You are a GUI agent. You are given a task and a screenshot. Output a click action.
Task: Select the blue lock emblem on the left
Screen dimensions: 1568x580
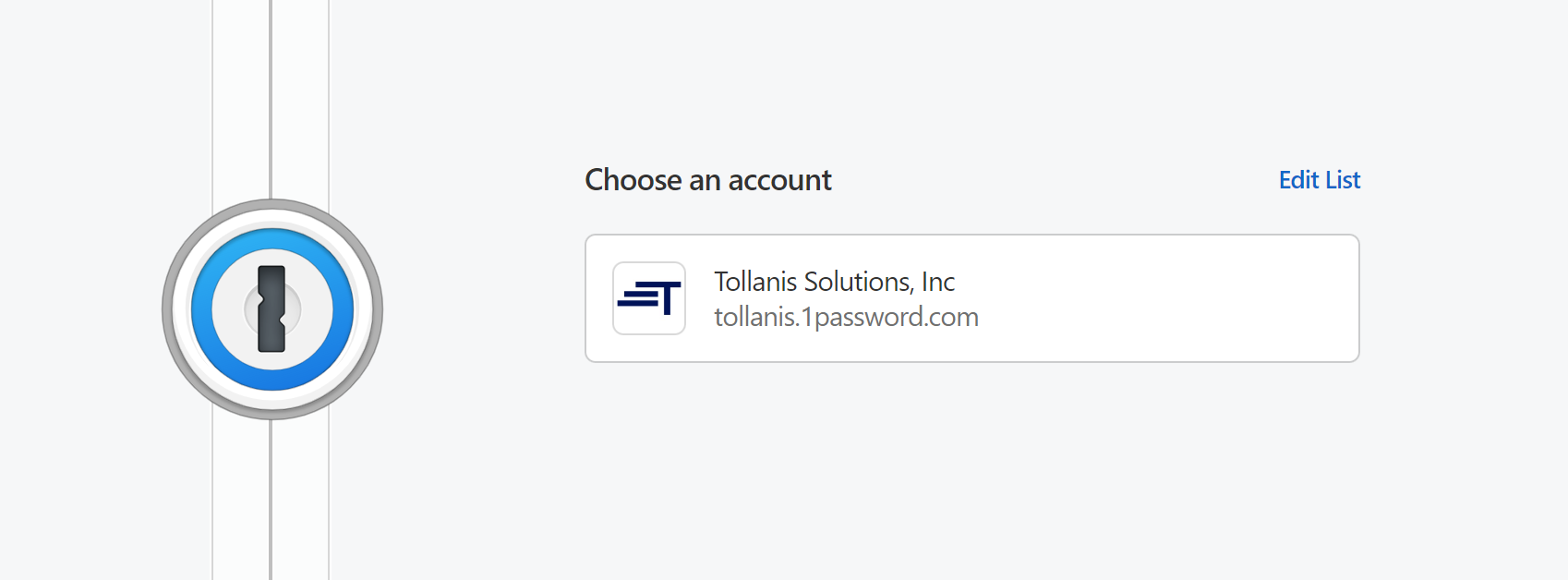click(x=273, y=308)
